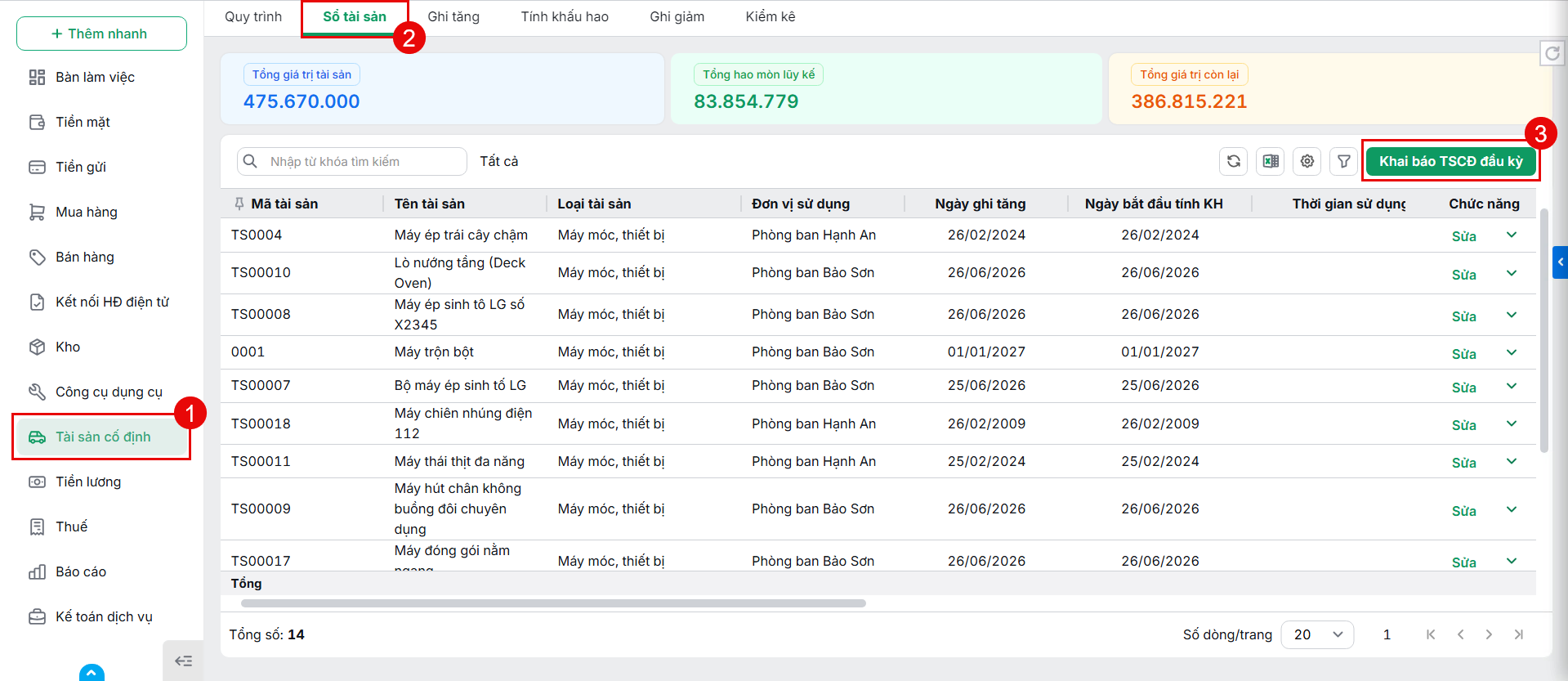Open table settings gear icon

pos(1307,161)
